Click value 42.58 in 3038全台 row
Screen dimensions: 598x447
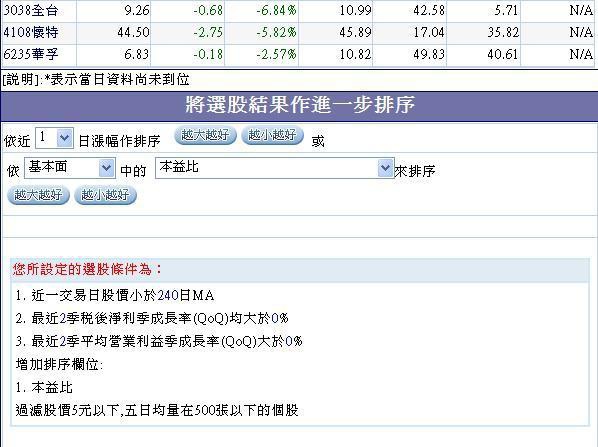429,11
